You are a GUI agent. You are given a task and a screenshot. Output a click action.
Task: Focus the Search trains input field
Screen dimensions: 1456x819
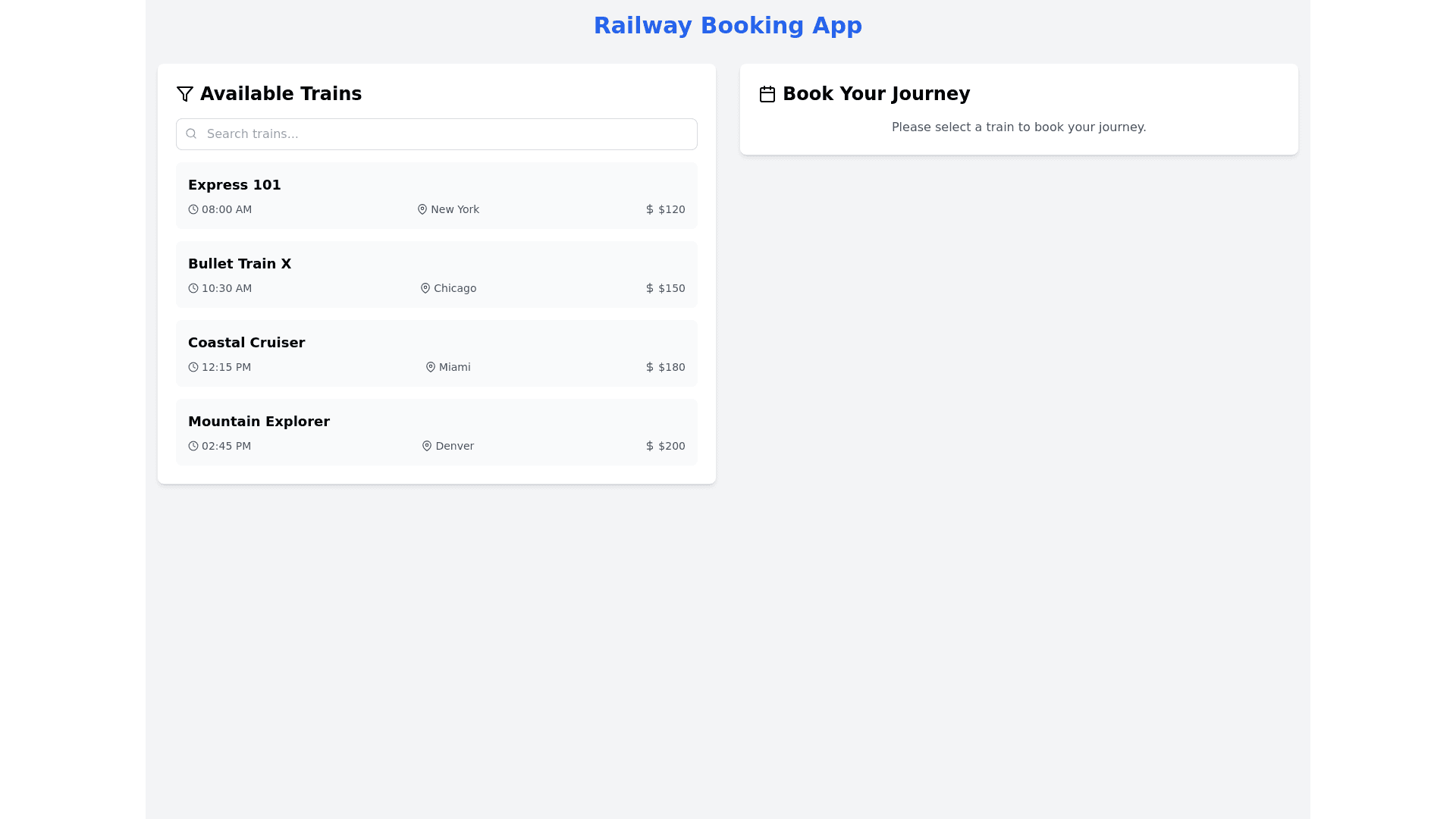(x=447, y=134)
